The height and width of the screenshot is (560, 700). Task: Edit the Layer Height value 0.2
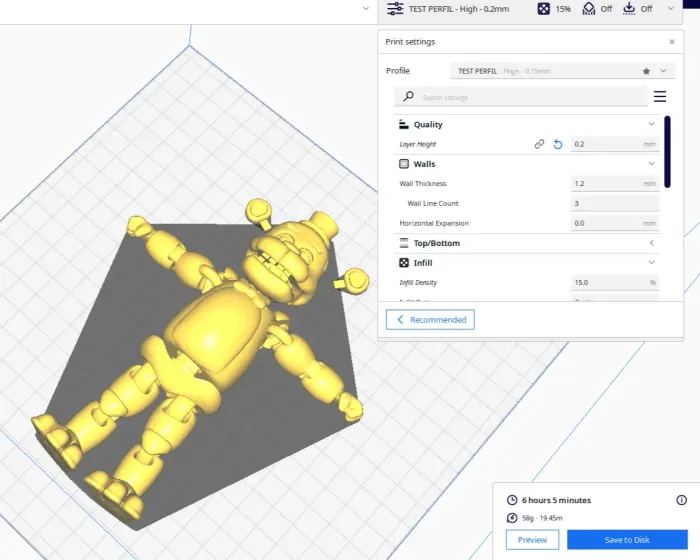click(x=614, y=144)
